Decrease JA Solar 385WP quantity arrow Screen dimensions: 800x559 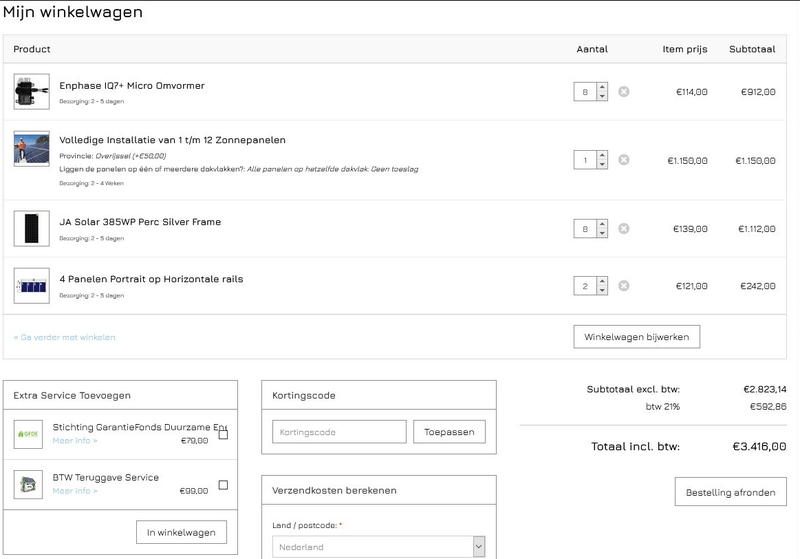[602, 233]
